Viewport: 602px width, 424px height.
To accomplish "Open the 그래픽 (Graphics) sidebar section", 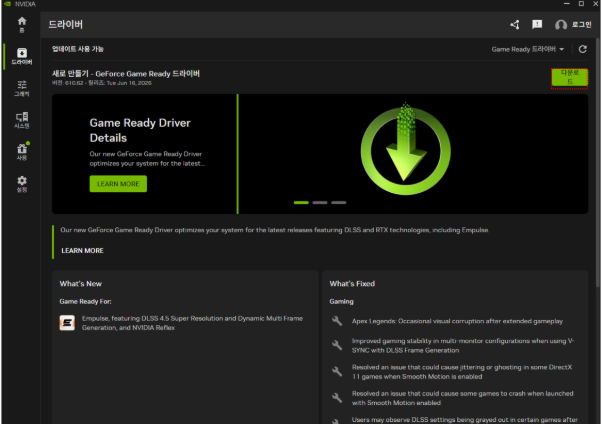I will pyautogui.click(x=22, y=88).
